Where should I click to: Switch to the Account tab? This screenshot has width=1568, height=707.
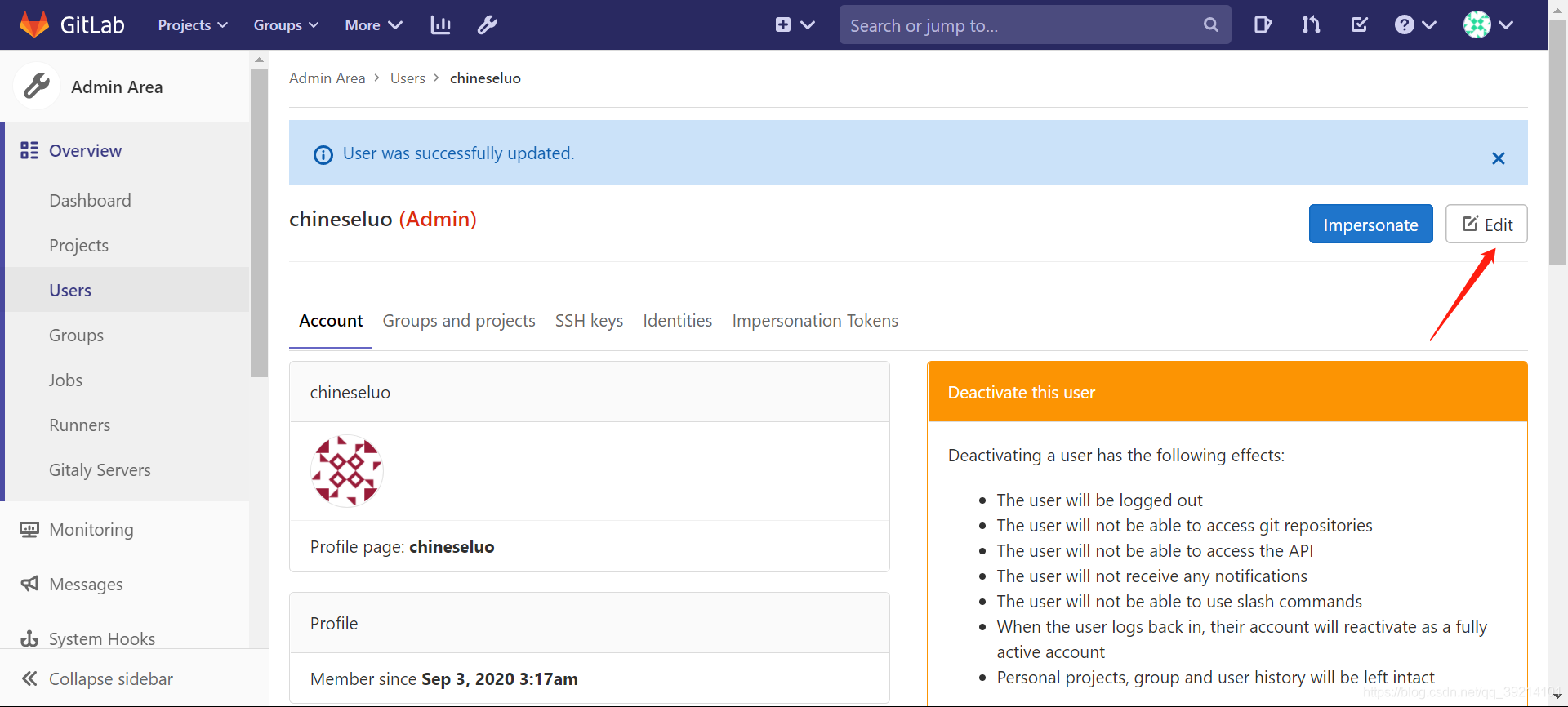331,321
